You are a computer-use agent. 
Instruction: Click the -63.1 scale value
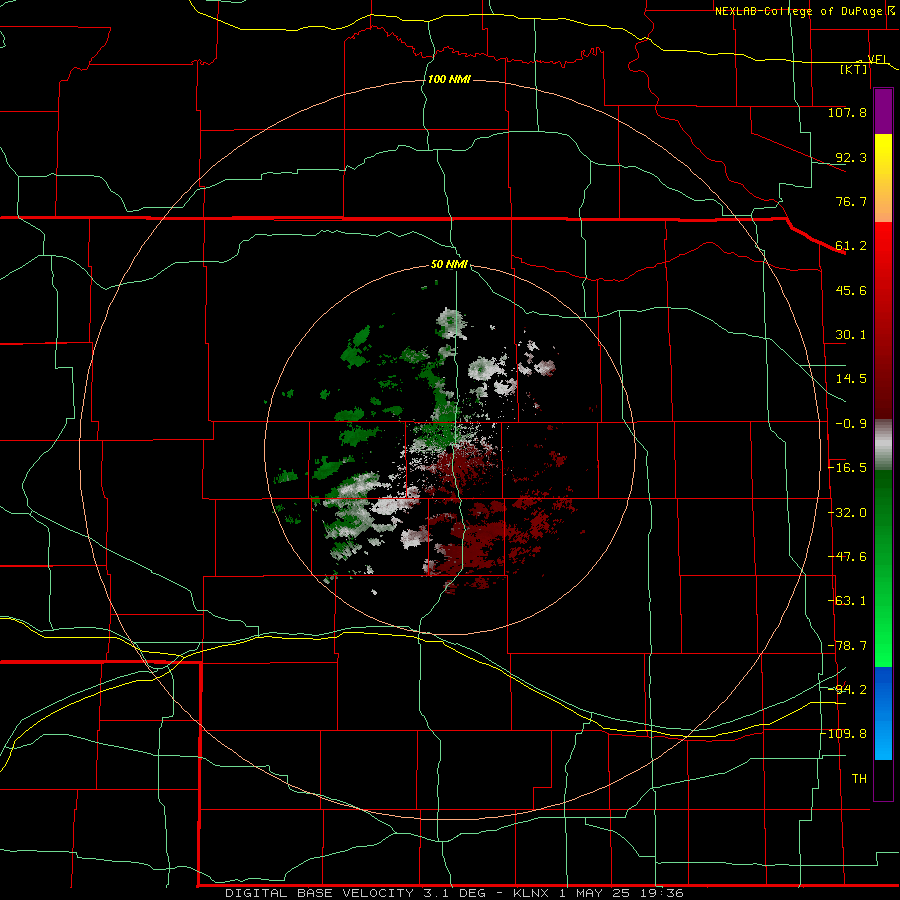(847, 601)
